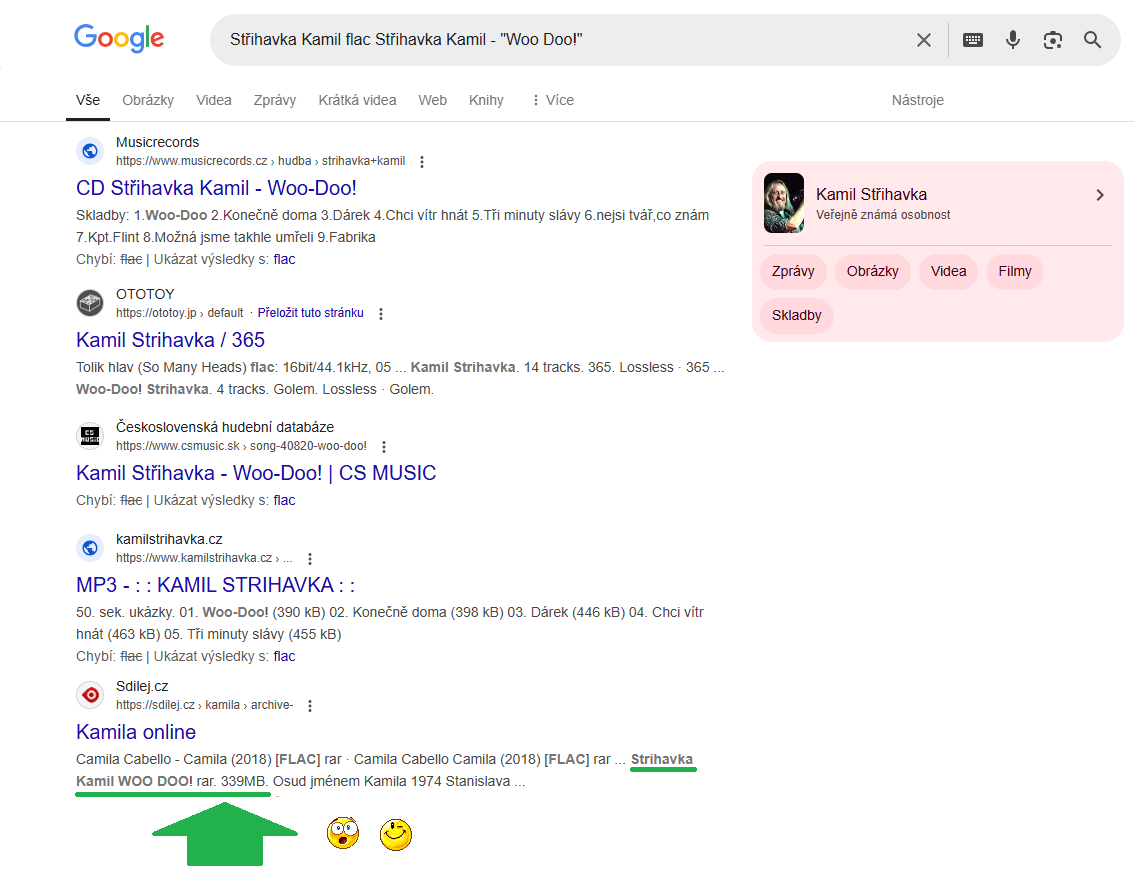Open the Zprávy tab
The width and height of the screenshot is (1134, 878).
point(275,100)
